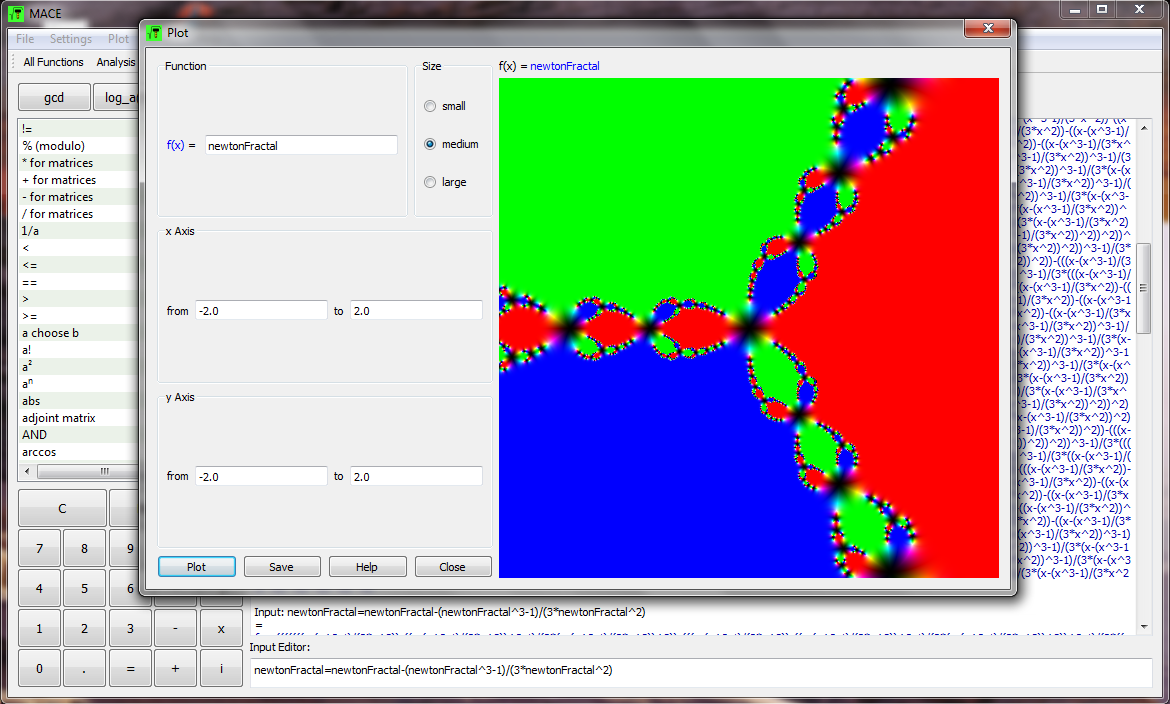Click the f(x) function input field

click(301, 146)
